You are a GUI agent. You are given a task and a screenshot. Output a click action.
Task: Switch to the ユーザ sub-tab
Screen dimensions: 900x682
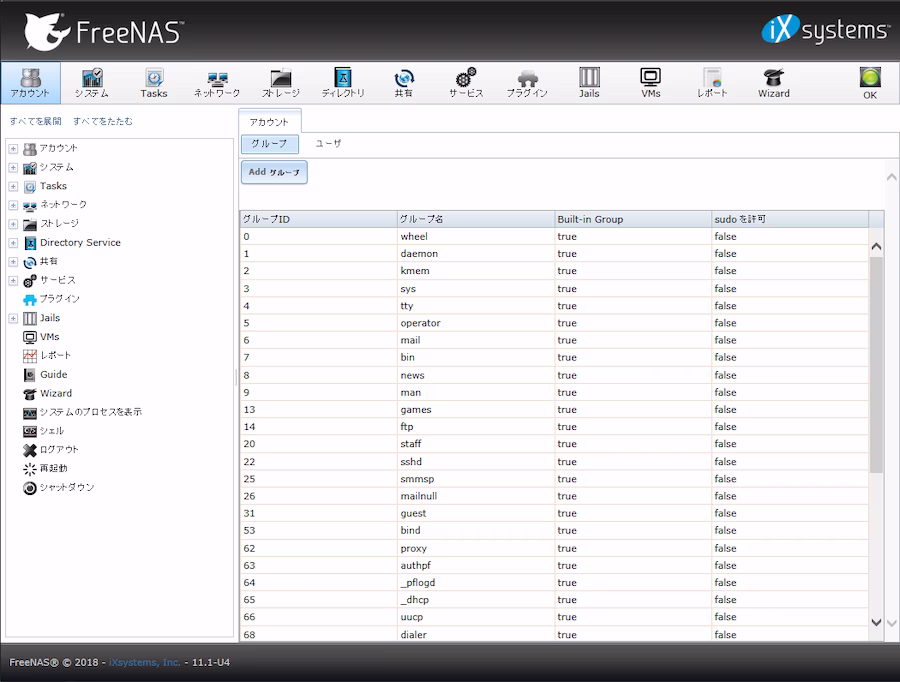[328, 144]
